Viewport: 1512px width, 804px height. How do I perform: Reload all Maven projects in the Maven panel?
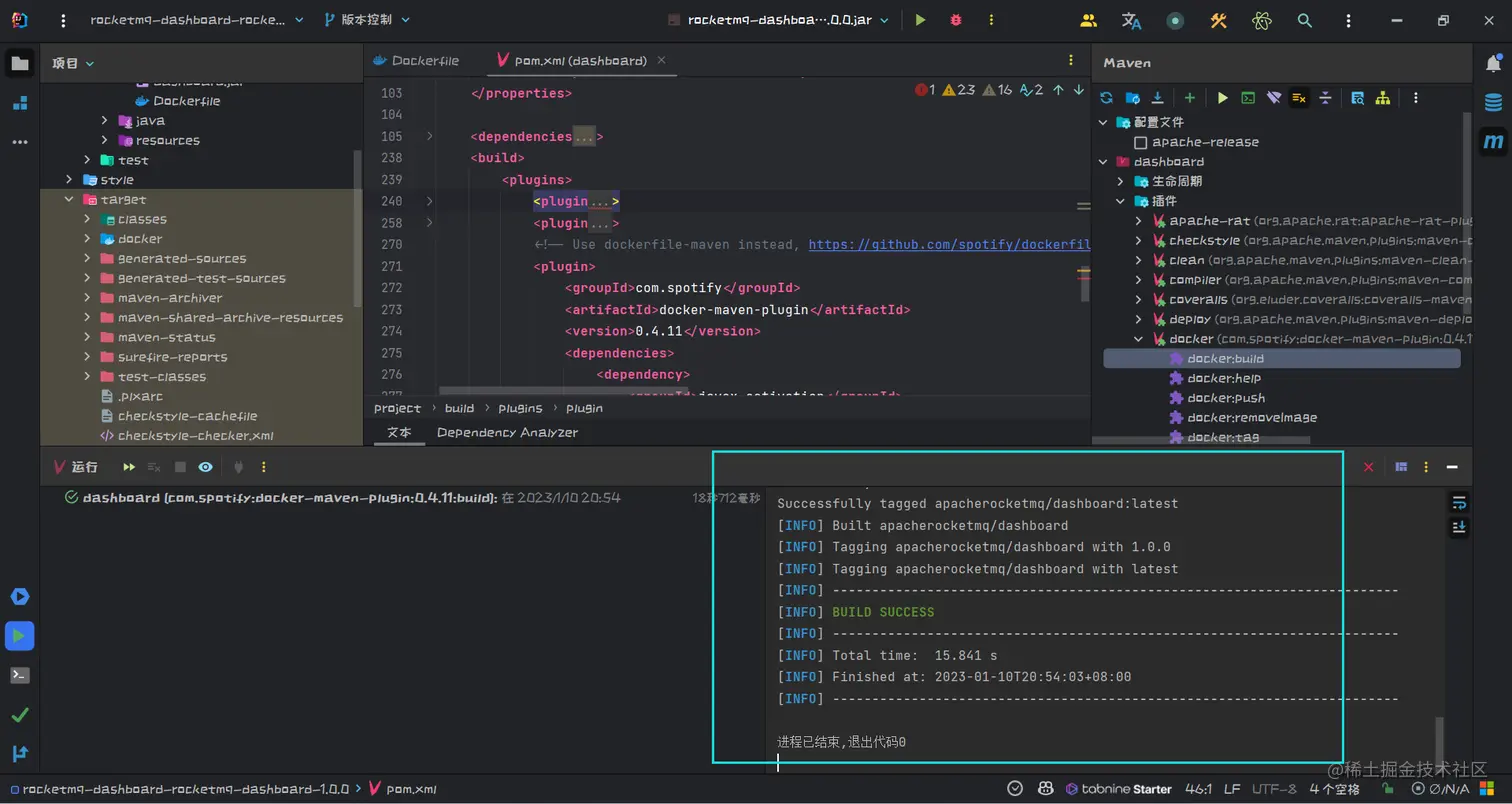[1106, 98]
